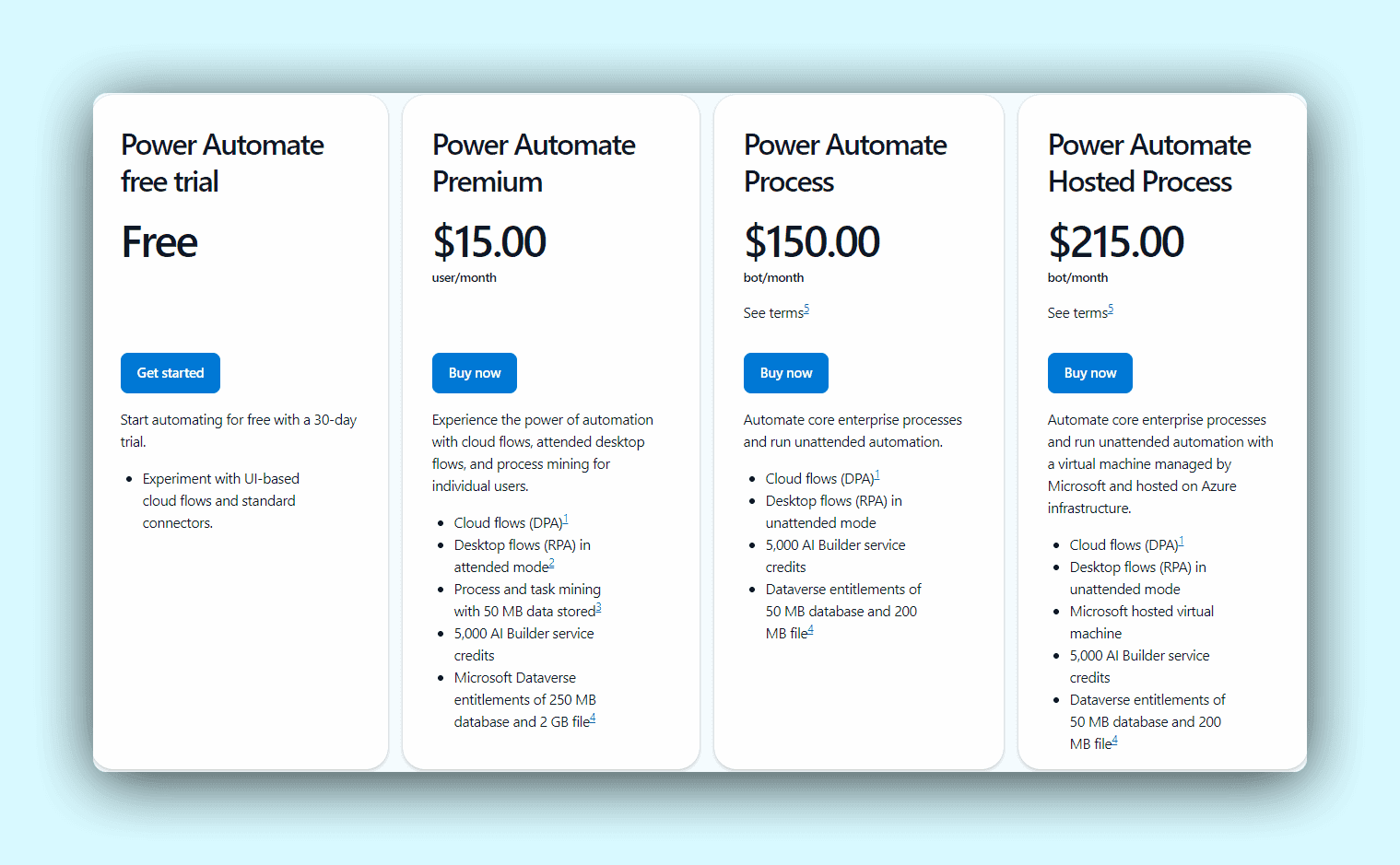This screenshot has width=1400, height=865.
Task: Open footnote 4 after Premium's 2 GB file
Action: click(x=593, y=719)
